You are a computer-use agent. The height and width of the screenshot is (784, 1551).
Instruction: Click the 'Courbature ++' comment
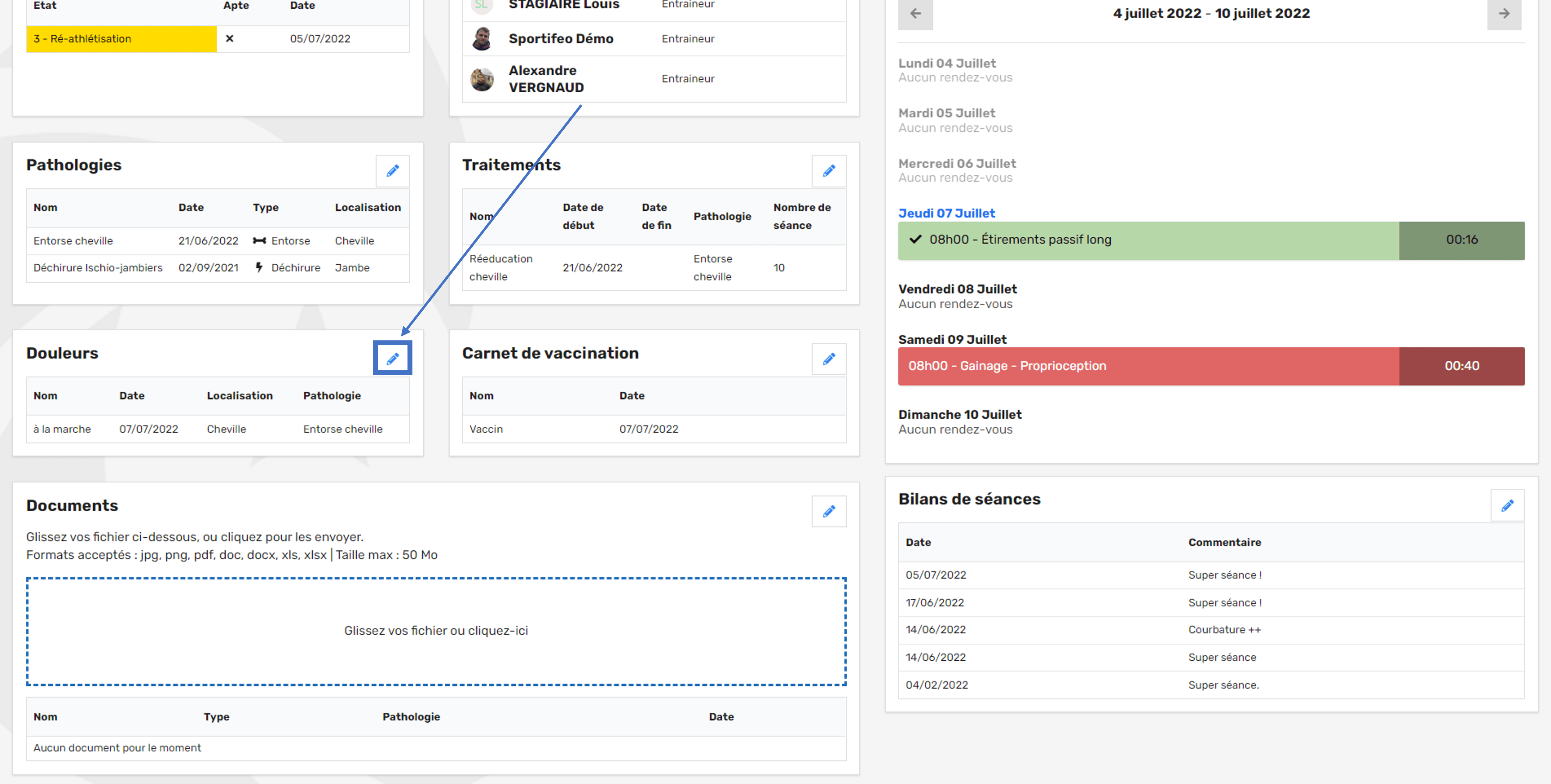[1224, 630]
